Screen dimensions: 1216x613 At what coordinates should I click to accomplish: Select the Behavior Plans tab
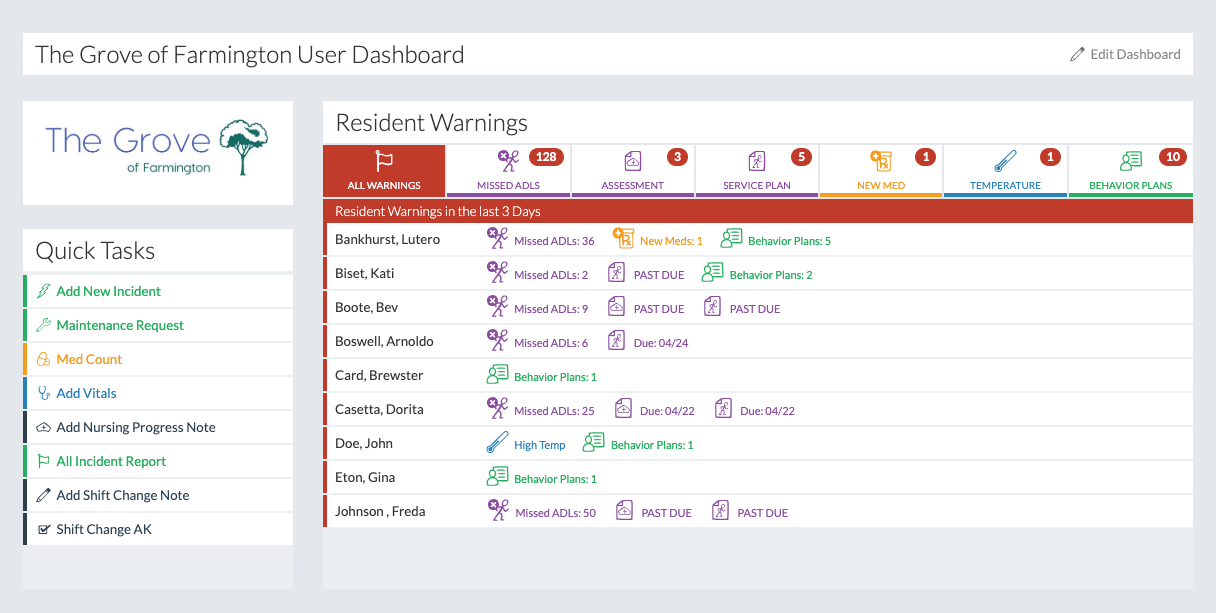click(1130, 170)
